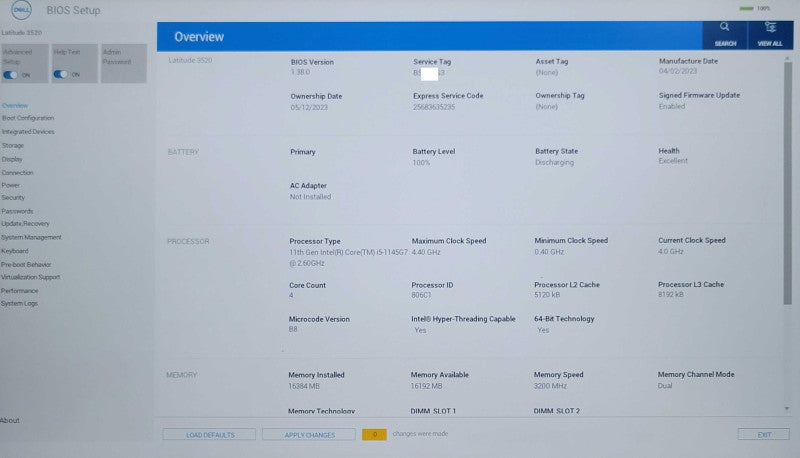The height and width of the screenshot is (458, 800).
Task: Click the About link
Action: pos(10,420)
